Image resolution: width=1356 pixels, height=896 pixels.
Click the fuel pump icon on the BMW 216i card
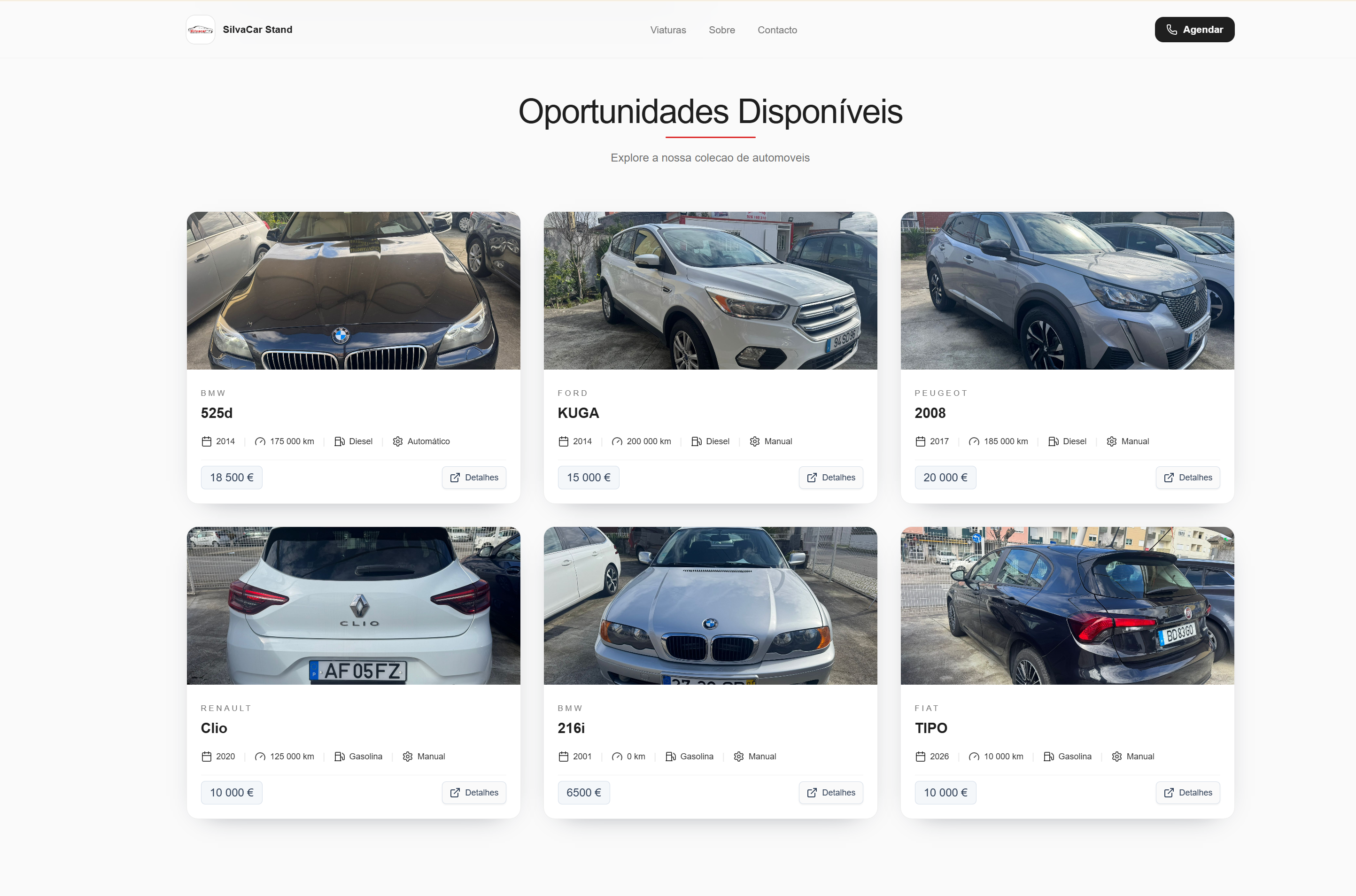[x=670, y=757]
